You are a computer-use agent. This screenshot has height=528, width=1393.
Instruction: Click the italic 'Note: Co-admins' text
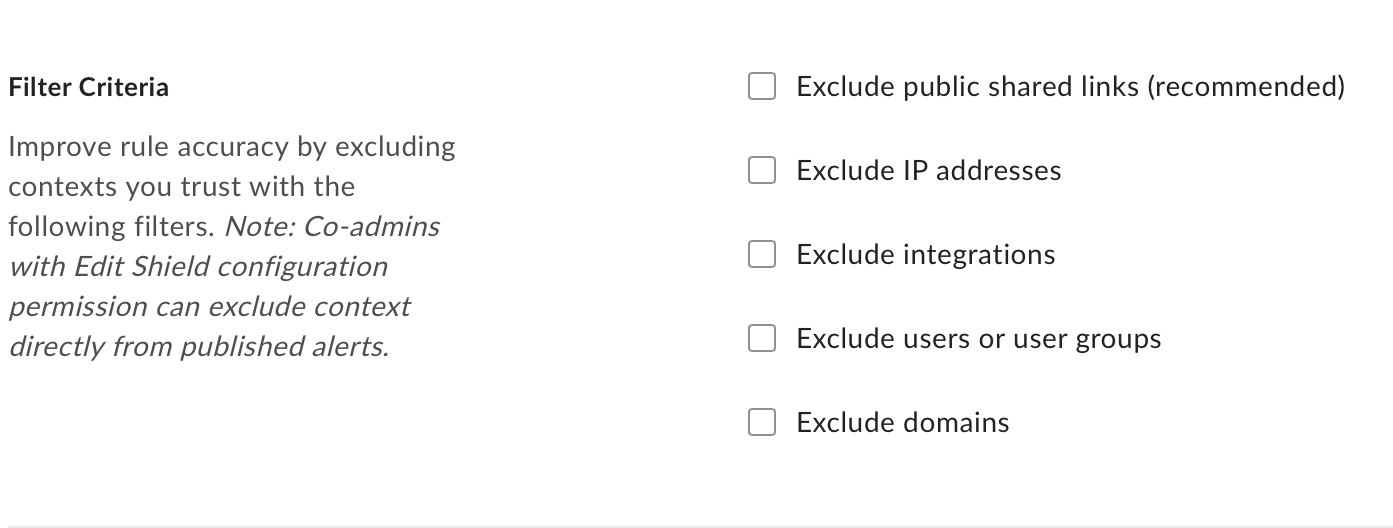pos(332,227)
